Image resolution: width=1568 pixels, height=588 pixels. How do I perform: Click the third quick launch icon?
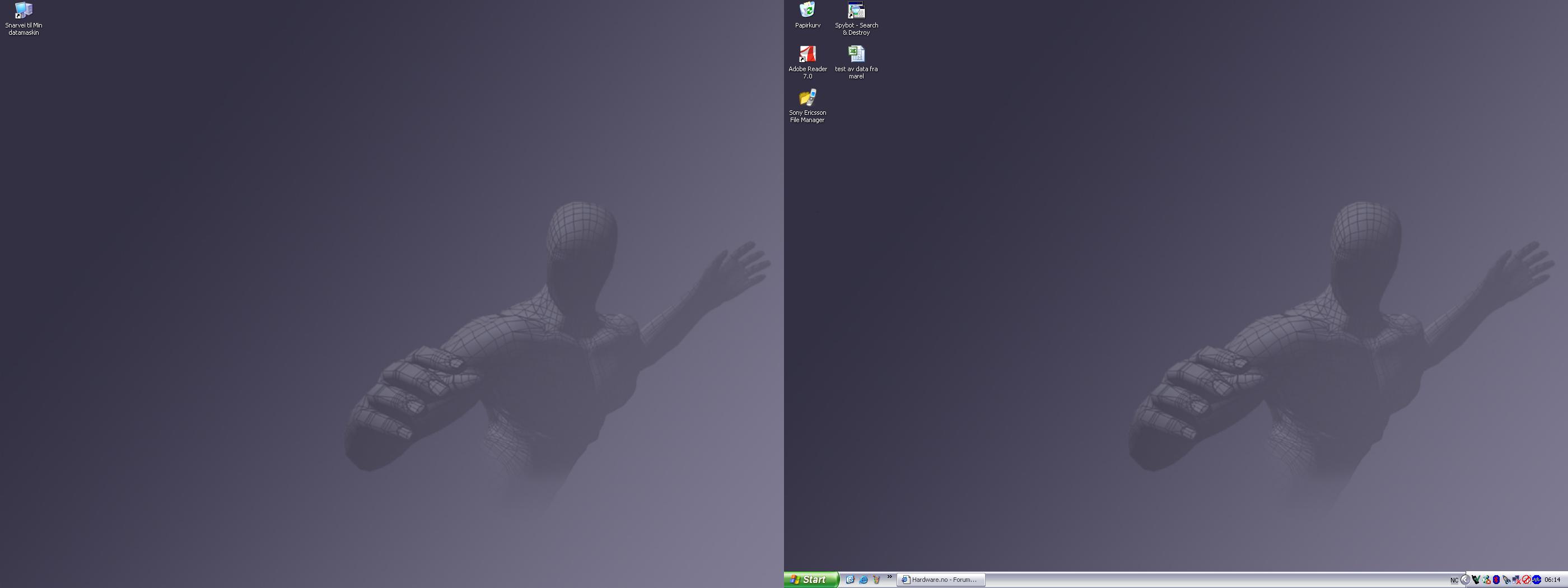876,580
